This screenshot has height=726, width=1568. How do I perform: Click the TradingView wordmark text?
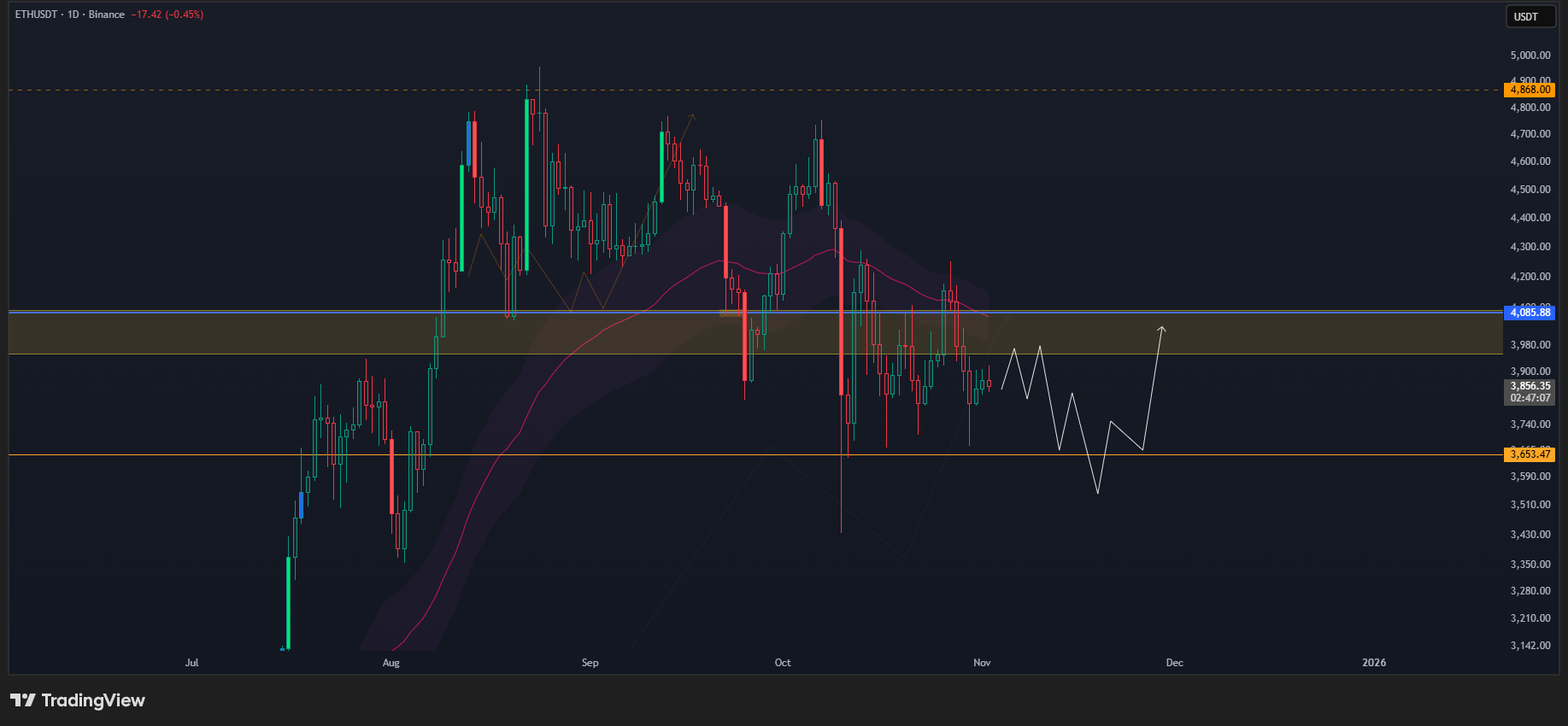pyautogui.click(x=93, y=700)
